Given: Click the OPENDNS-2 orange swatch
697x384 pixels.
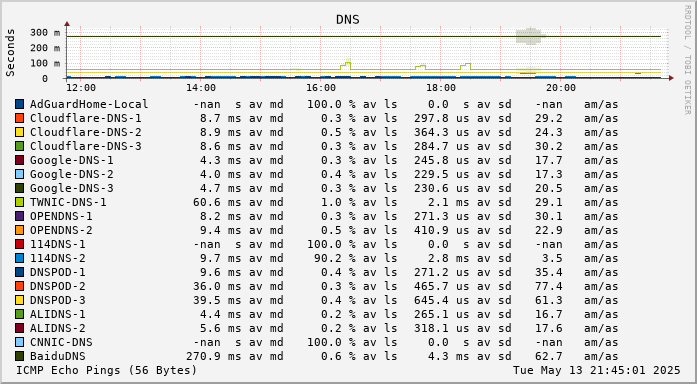Looking at the screenshot, I should coord(20,230).
